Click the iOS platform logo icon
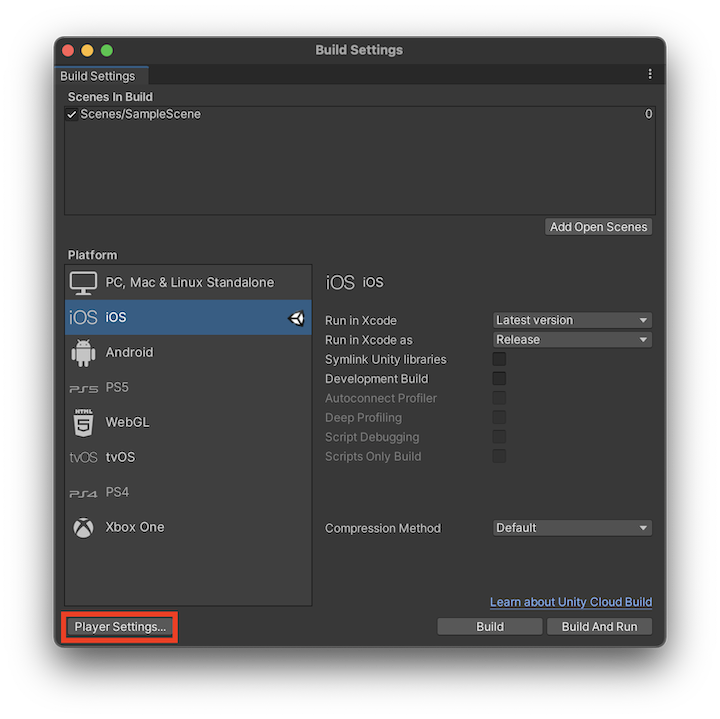The height and width of the screenshot is (719, 720). click(x=83, y=317)
